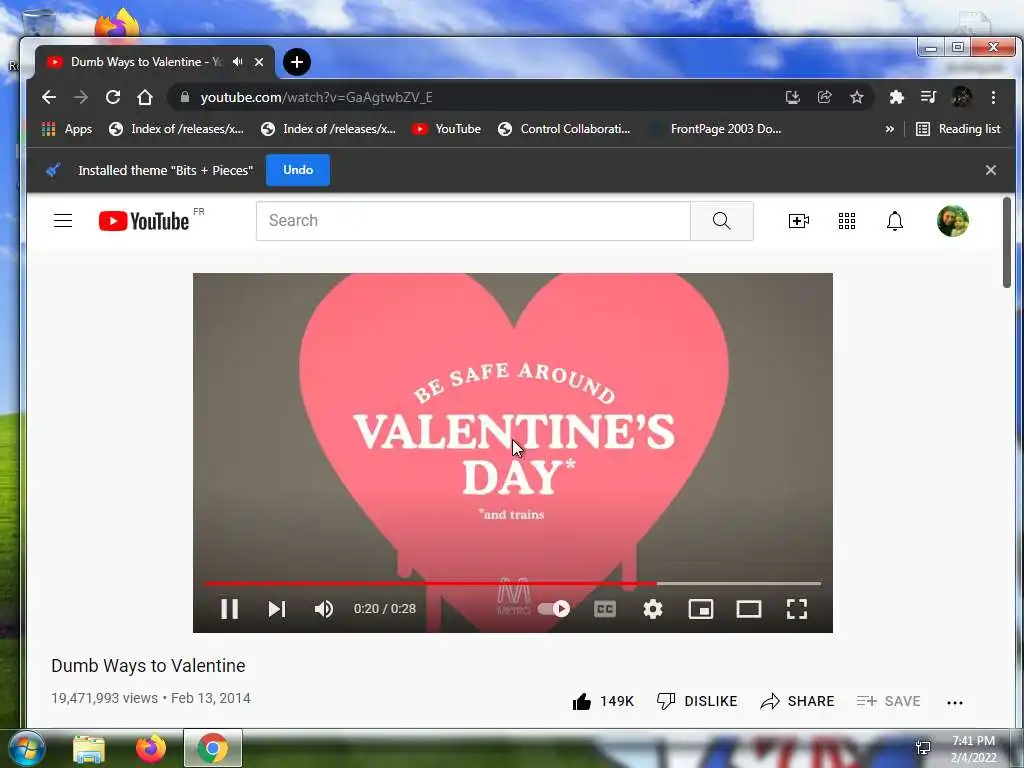Open first Index of /releases bookmark
Screen dimensions: 1024x768
tap(176, 129)
